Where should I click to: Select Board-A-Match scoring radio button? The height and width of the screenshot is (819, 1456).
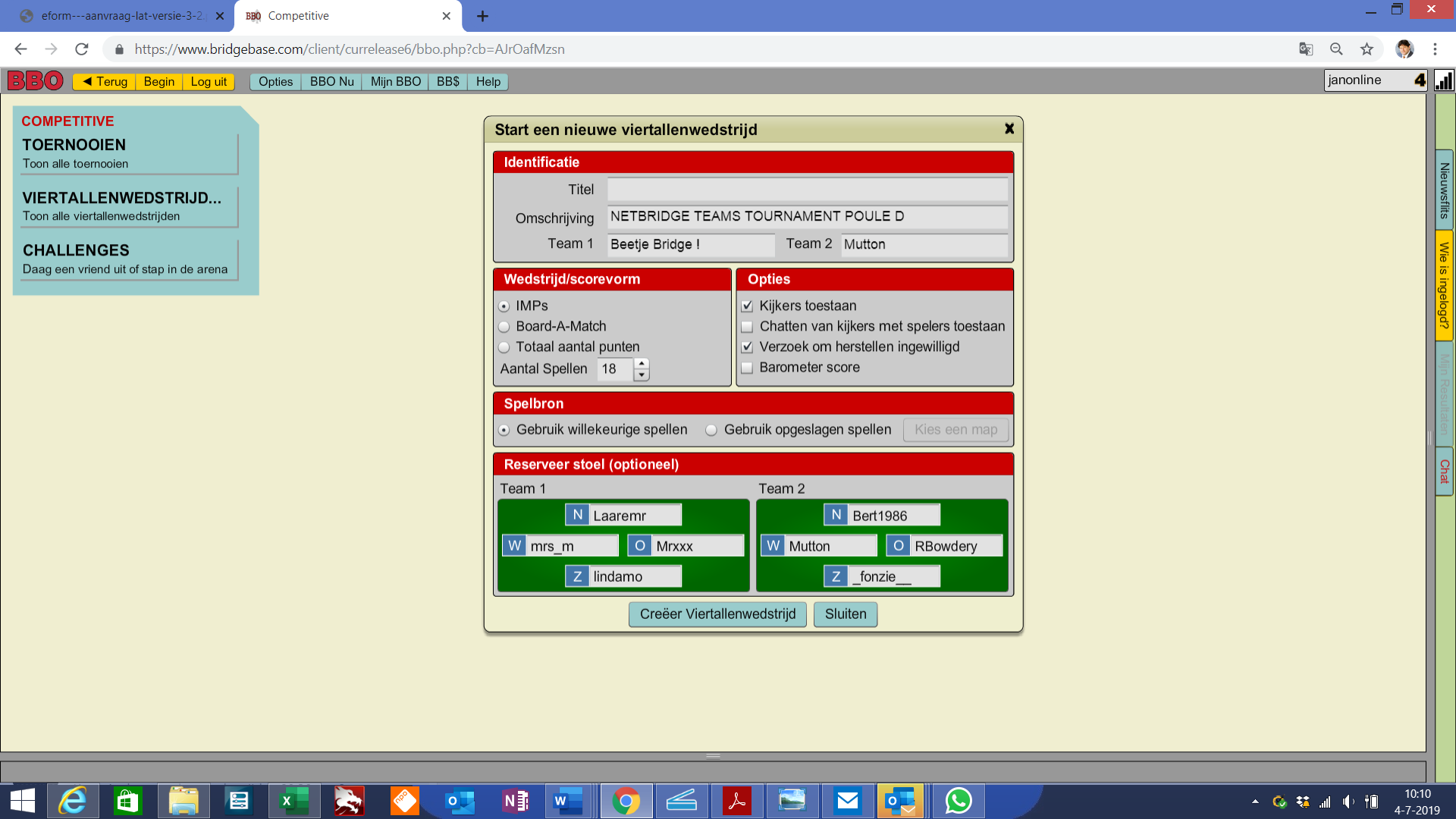pyautogui.click(x=504, y=327)
